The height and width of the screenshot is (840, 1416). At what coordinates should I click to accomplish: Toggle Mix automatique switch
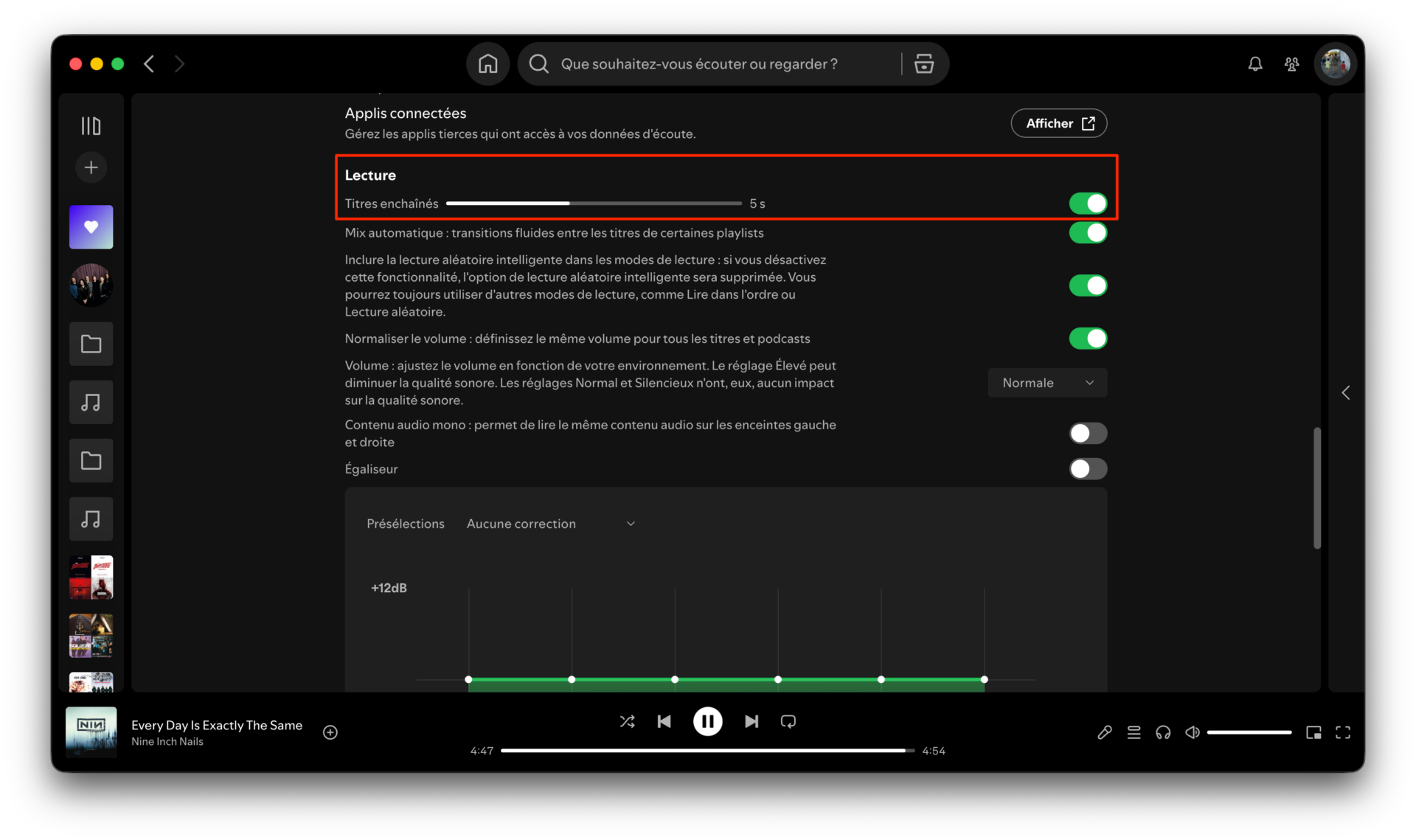[1088, 233]
